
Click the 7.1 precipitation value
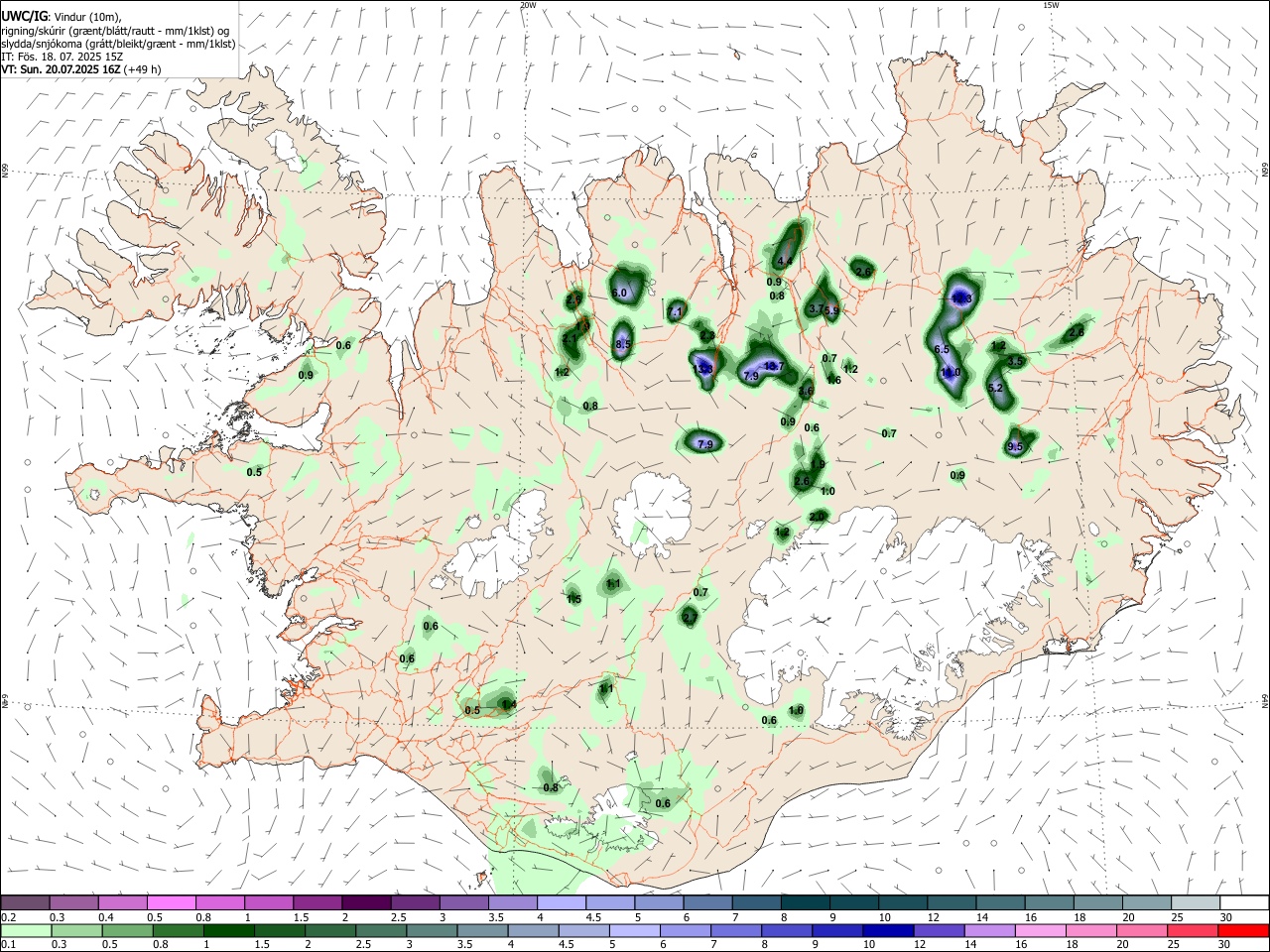tap(676, 312)
